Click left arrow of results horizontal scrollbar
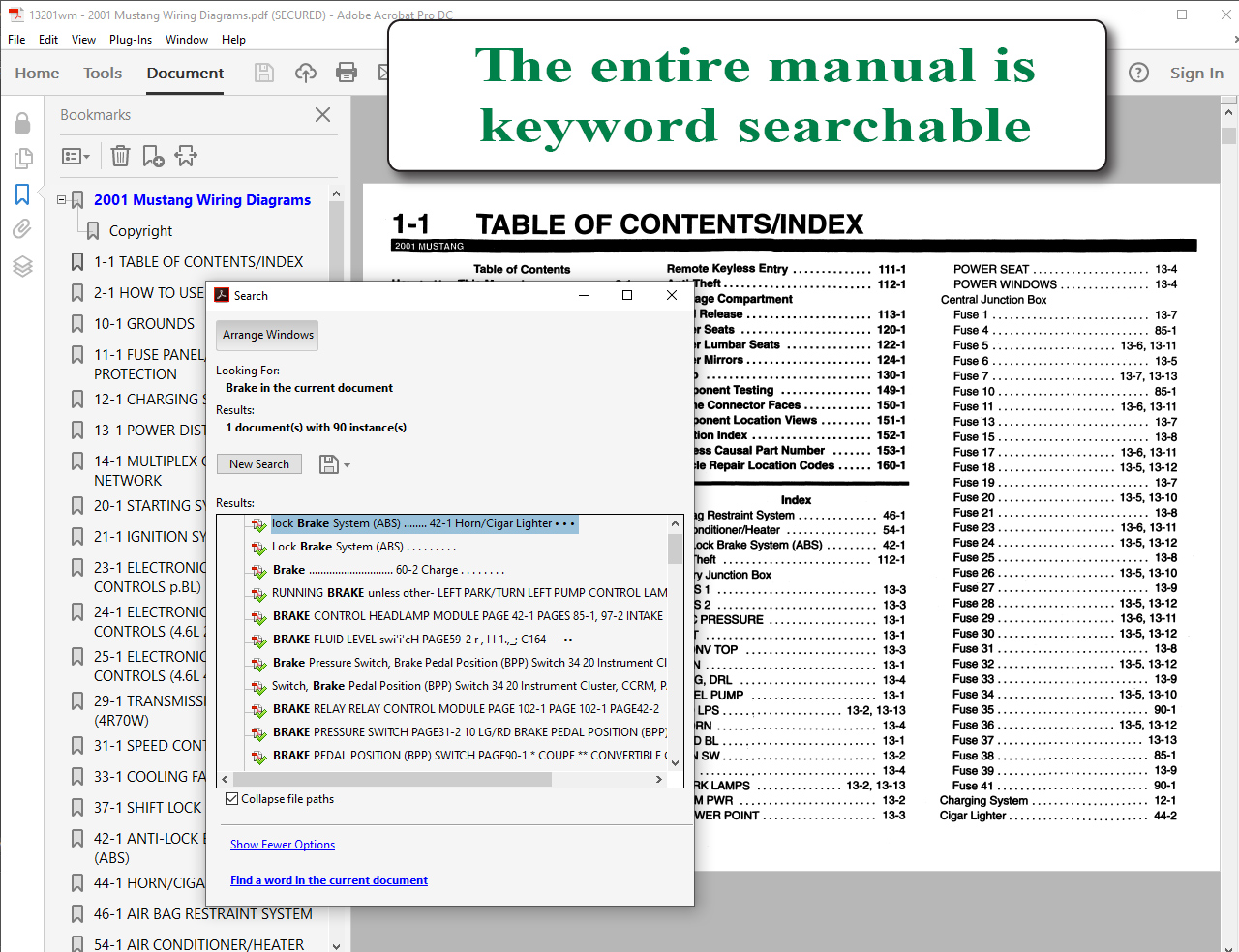 [225, 779]
